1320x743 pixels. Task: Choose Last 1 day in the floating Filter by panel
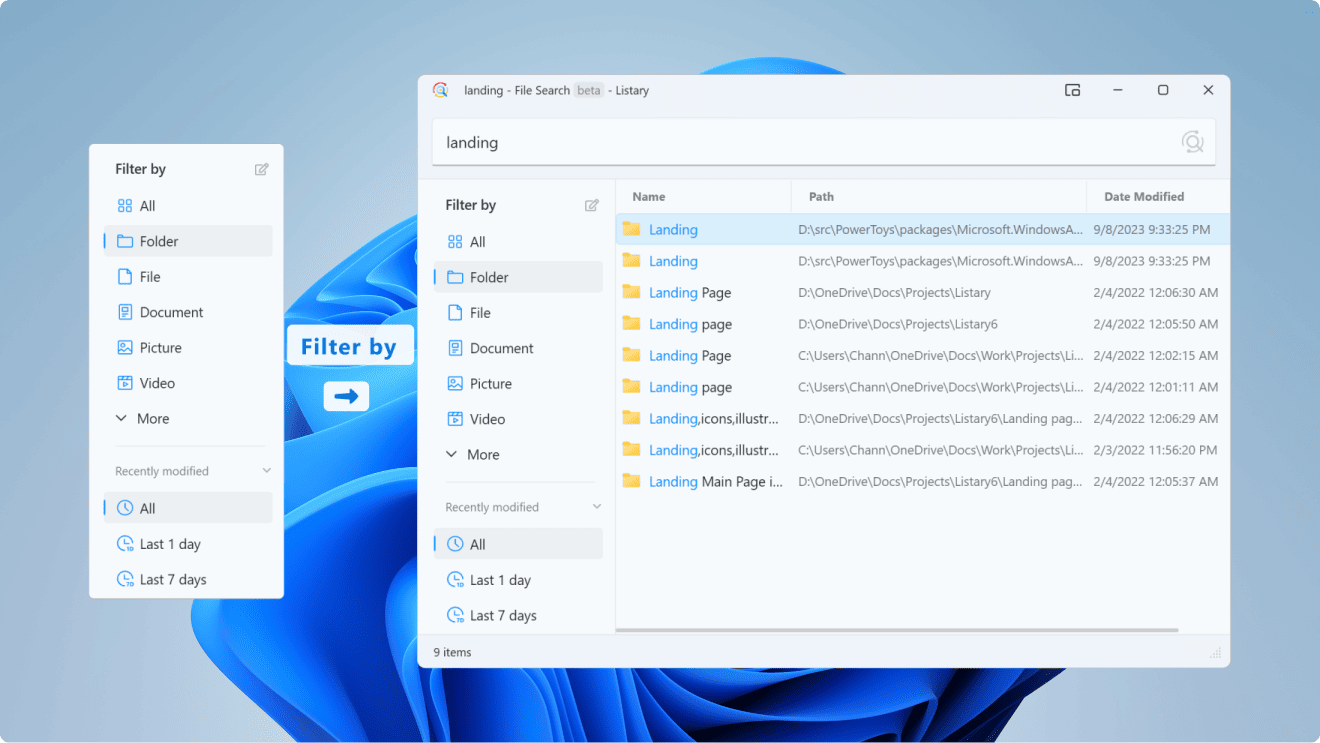click(188, 544)
